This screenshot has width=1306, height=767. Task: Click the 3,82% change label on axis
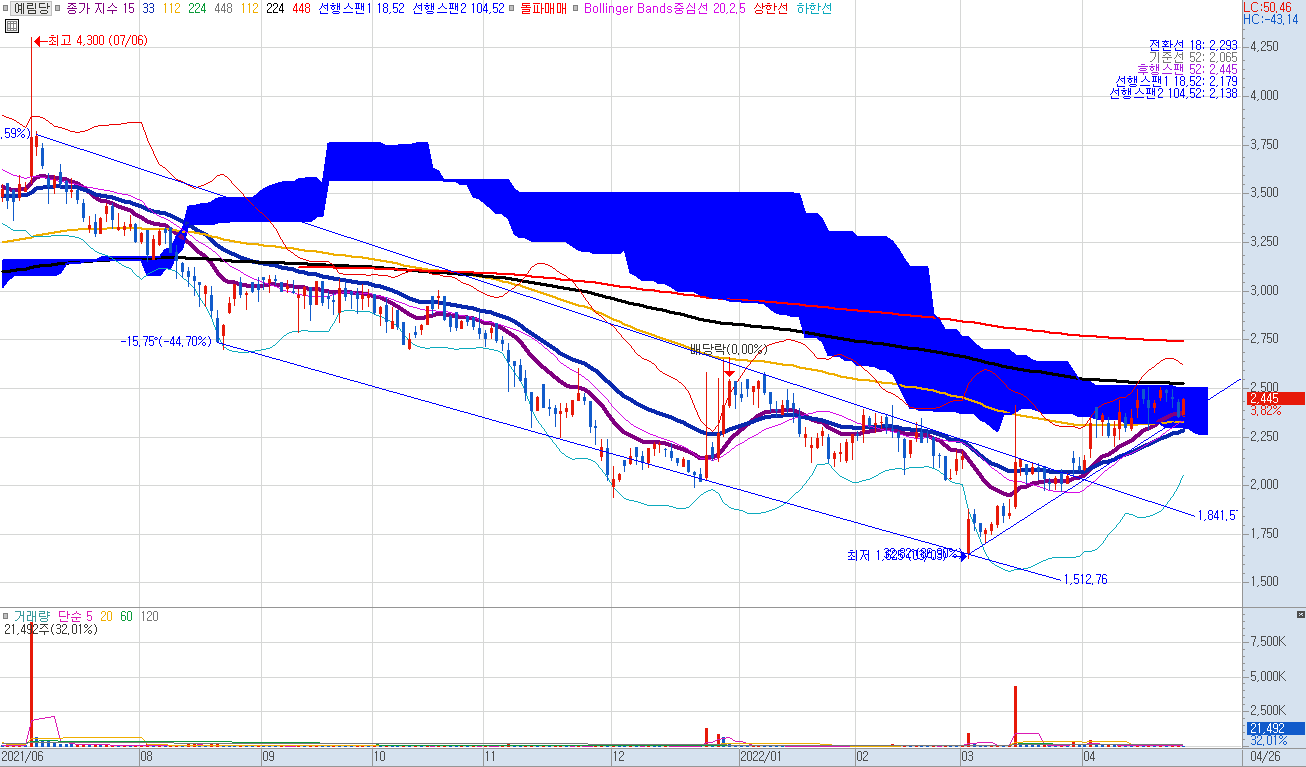[x=1266, y=410]
